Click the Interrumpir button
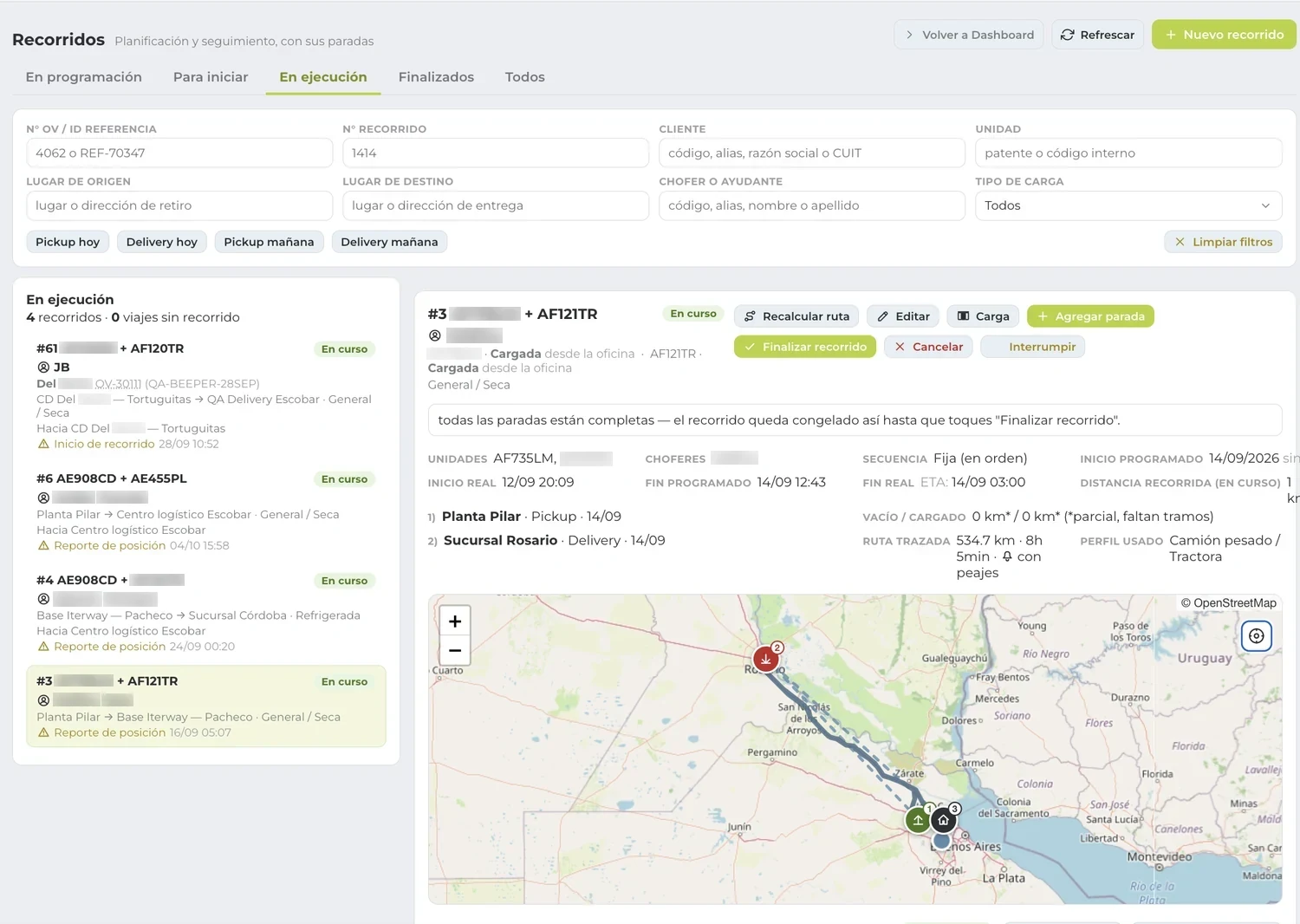The height and width of the screenshot is (924, 1300). [x=1033, y=347]
